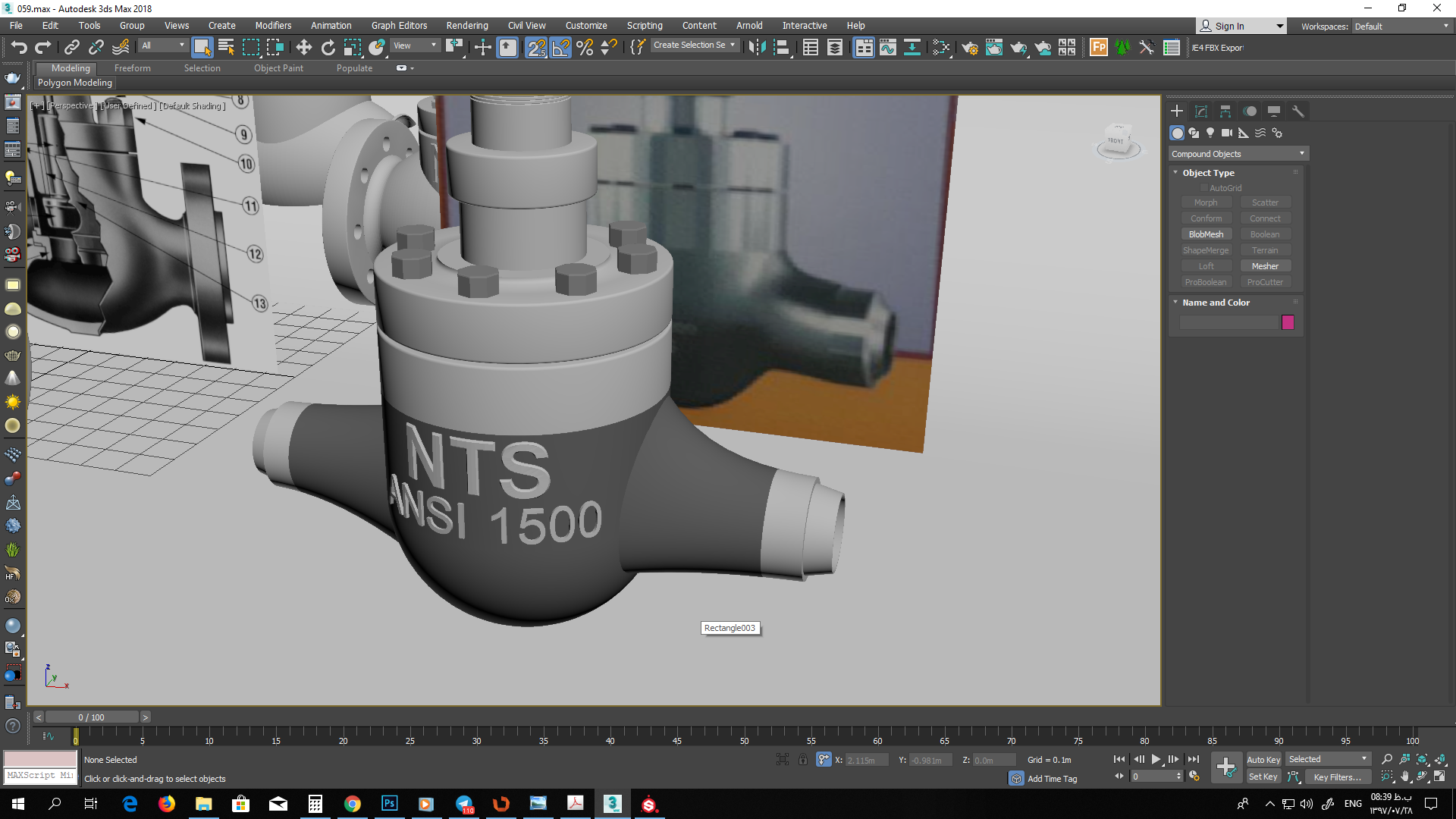Click the BlobMesh object button
Image resolution: width=1456 pixels, height=819 pixels.
[1206, 234]
